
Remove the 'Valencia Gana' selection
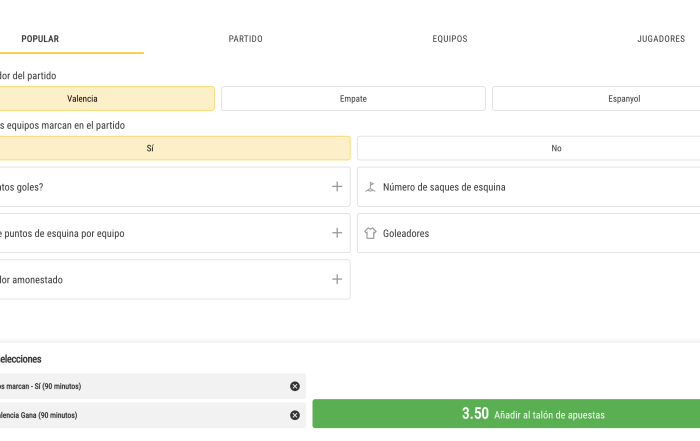(x=295, y=415)
